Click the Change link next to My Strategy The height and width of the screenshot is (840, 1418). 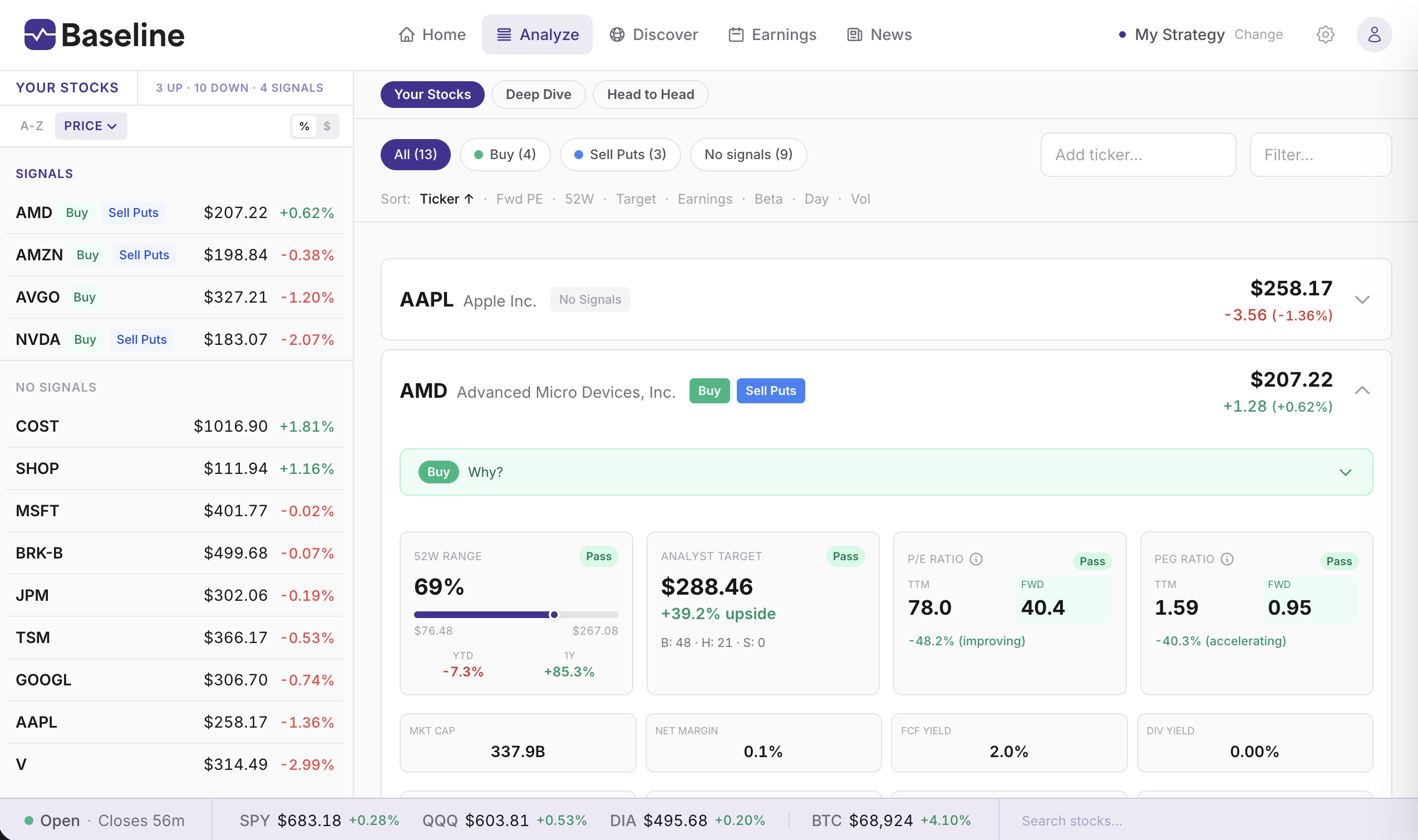pyautogui.click(x=1258, y=34)
